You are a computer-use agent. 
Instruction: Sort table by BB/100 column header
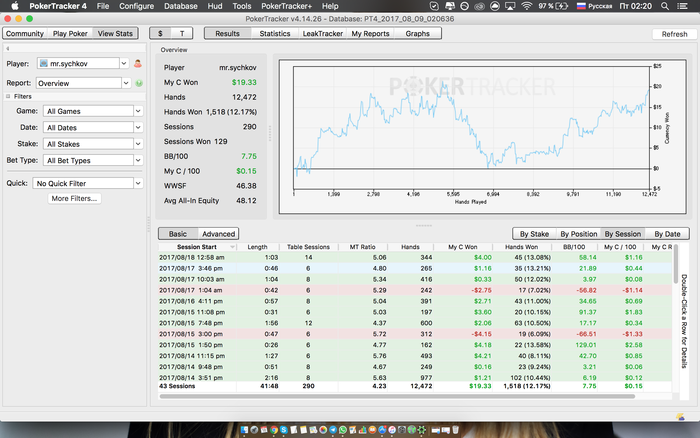tap(574, 247)
